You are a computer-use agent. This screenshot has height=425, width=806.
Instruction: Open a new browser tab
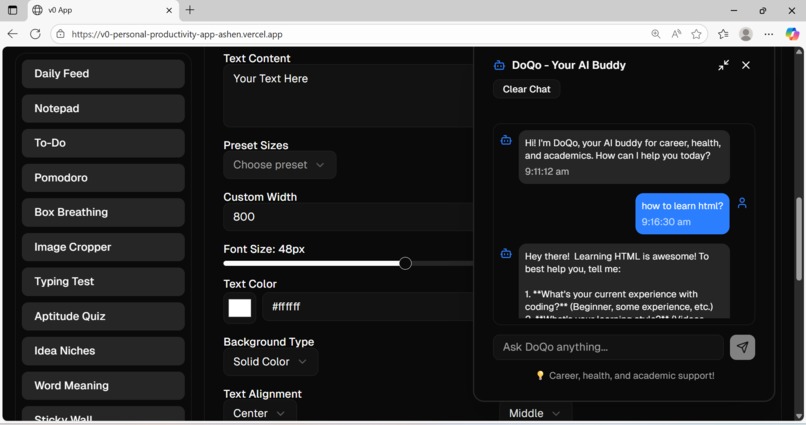190,10
